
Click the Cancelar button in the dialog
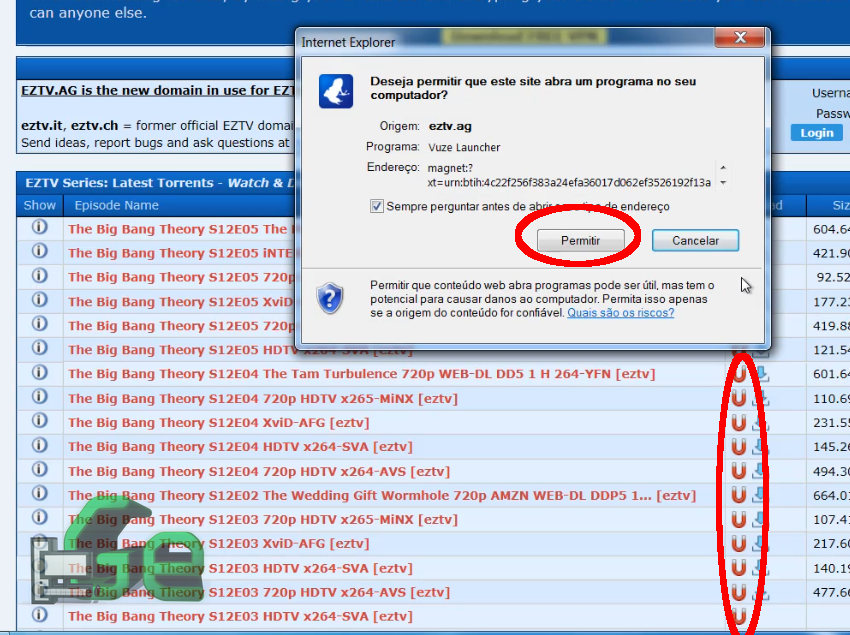coord(696,240)
